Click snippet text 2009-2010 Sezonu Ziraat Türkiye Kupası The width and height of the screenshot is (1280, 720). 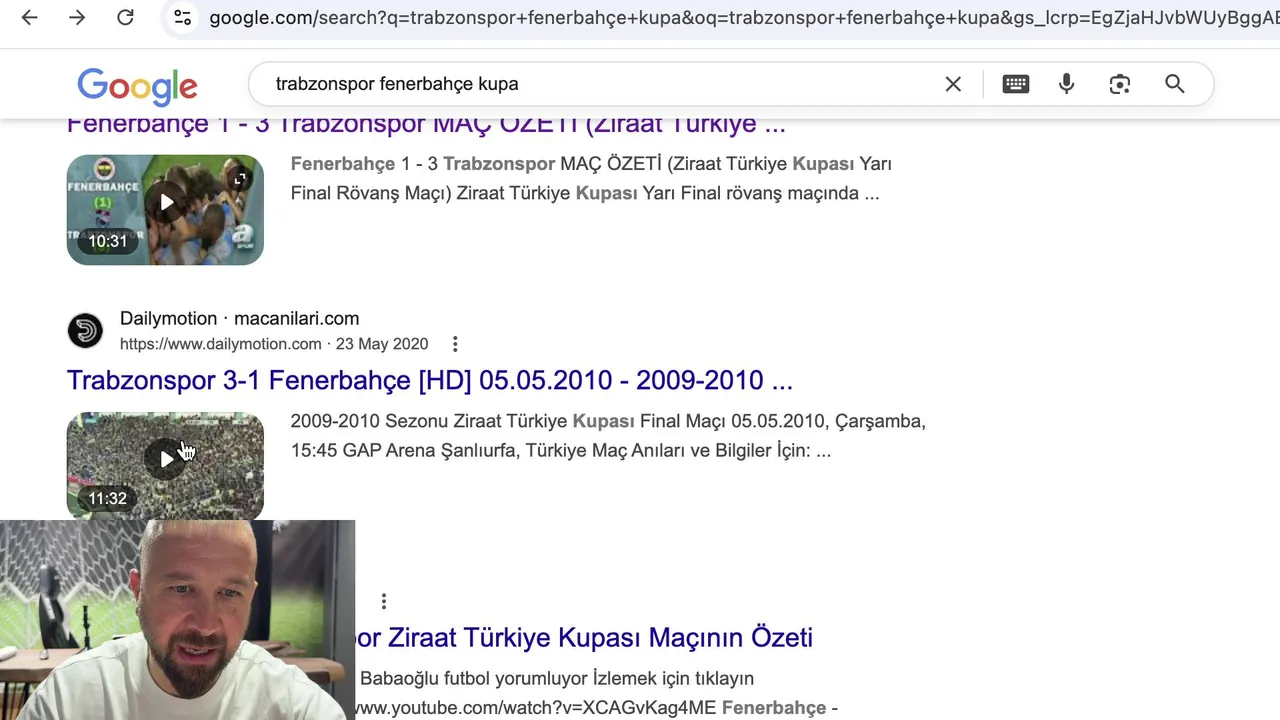tap(463, 421)
